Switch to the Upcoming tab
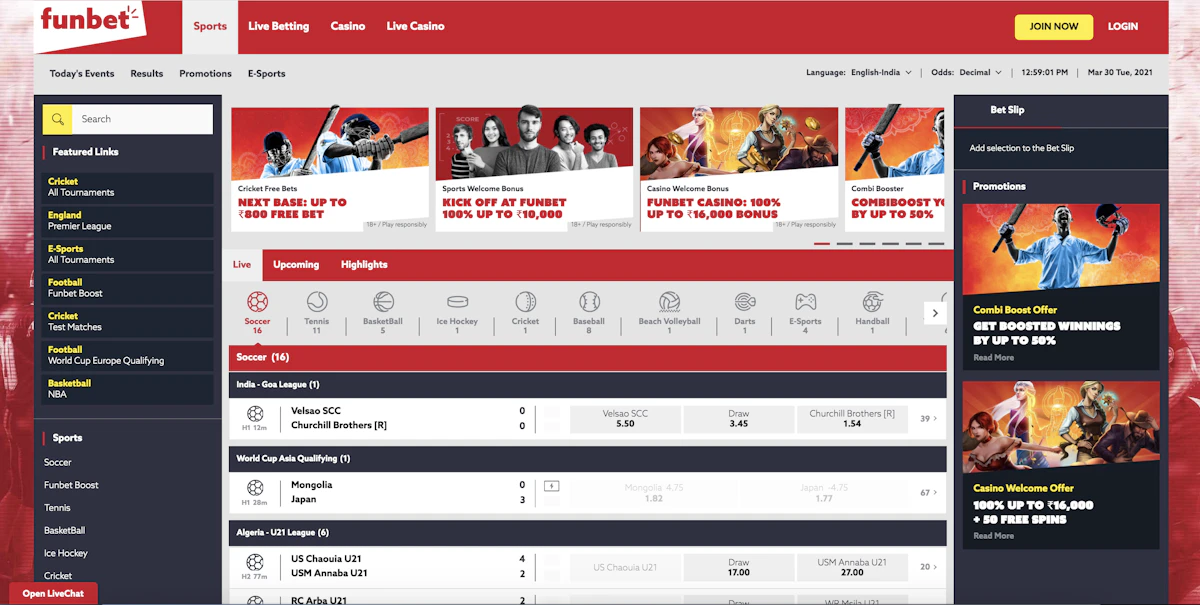The image size is (1200, 605). point(295,264)
